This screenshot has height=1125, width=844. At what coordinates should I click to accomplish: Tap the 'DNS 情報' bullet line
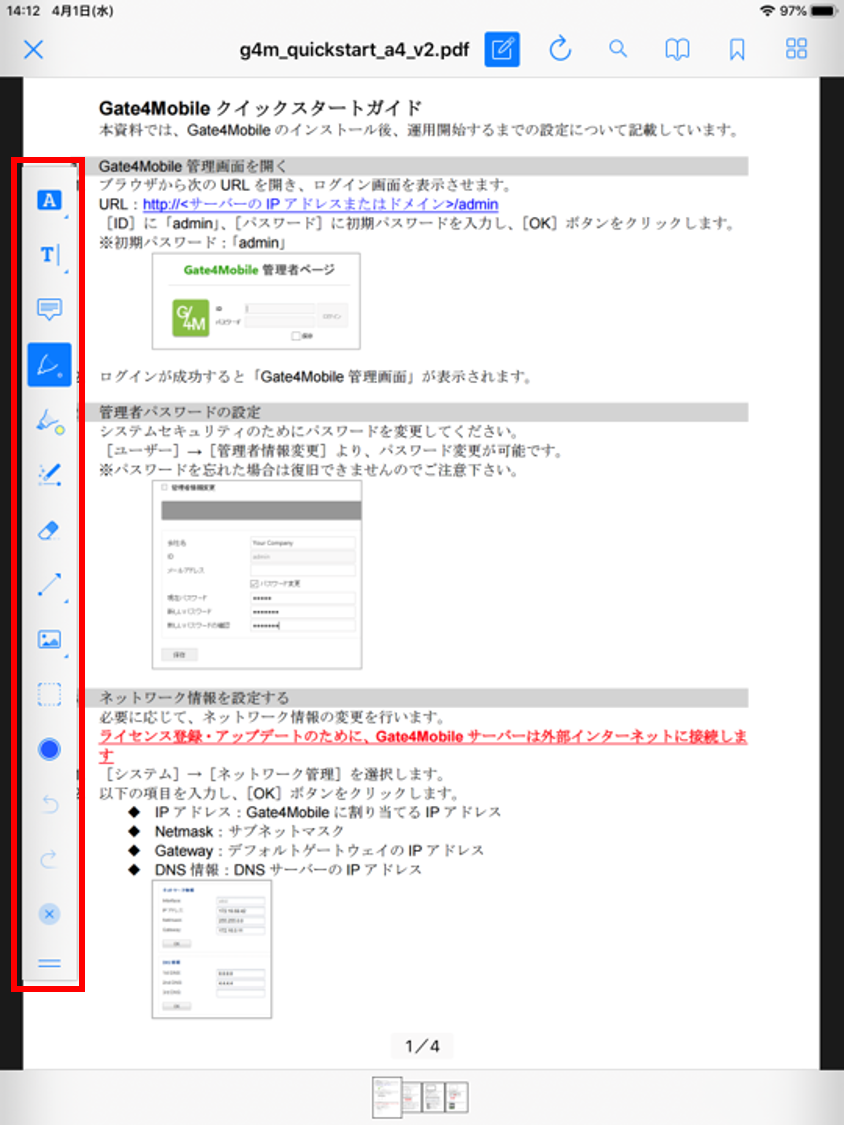pos(288,870)
